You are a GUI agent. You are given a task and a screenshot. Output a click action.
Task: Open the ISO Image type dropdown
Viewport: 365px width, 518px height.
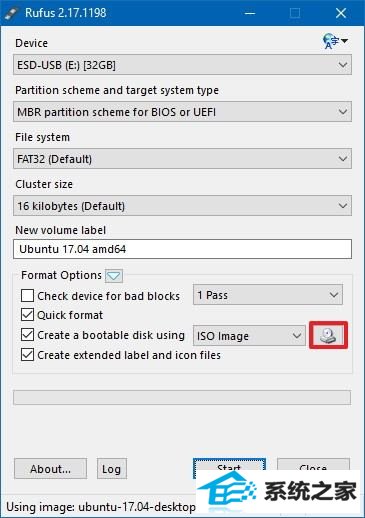pos(249,336)
